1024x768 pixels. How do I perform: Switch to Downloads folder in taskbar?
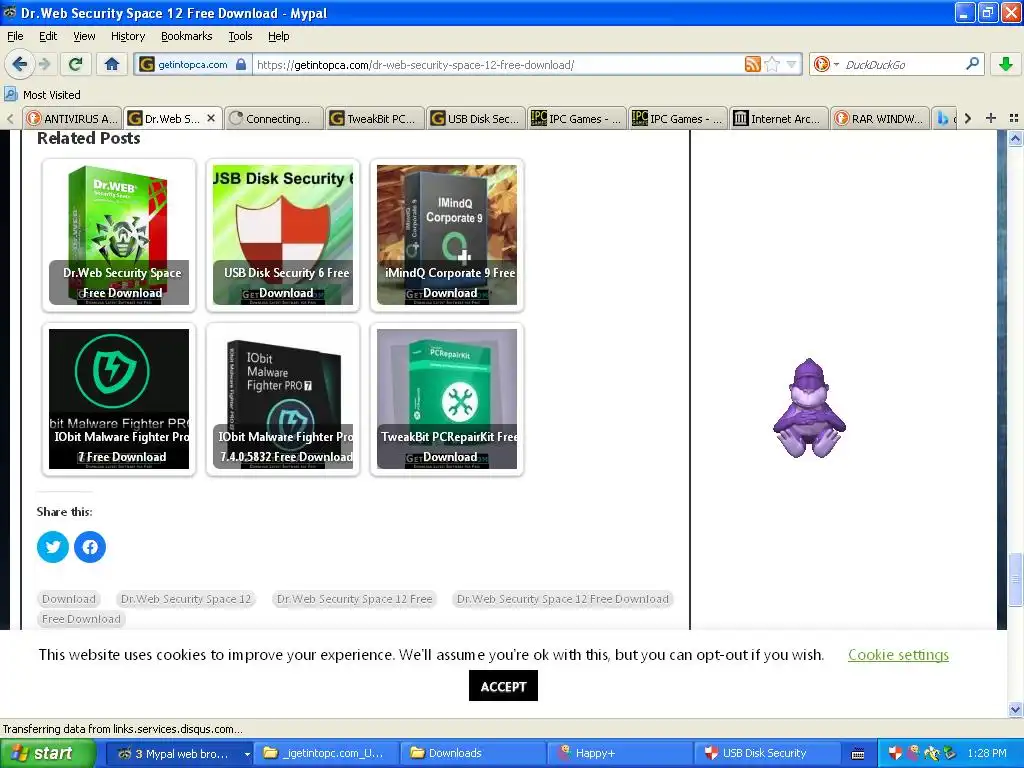(473, 754)
